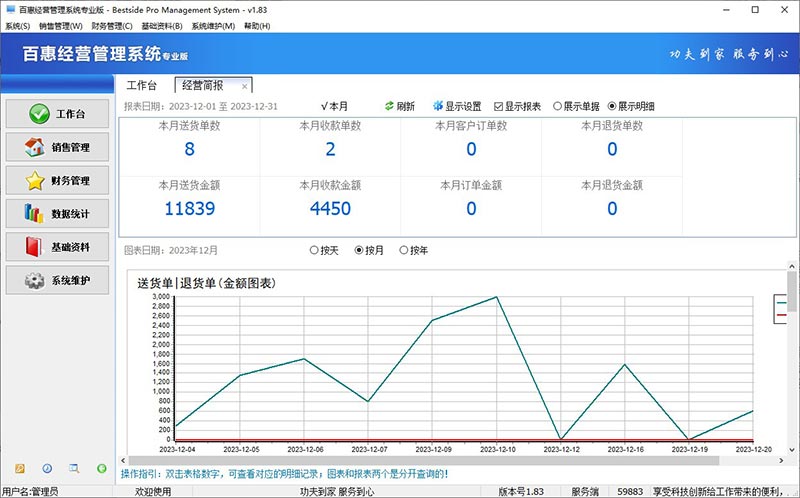800x498 pixels.
Task: Select the 按天 chart radio option
Action: click(315, 250)
